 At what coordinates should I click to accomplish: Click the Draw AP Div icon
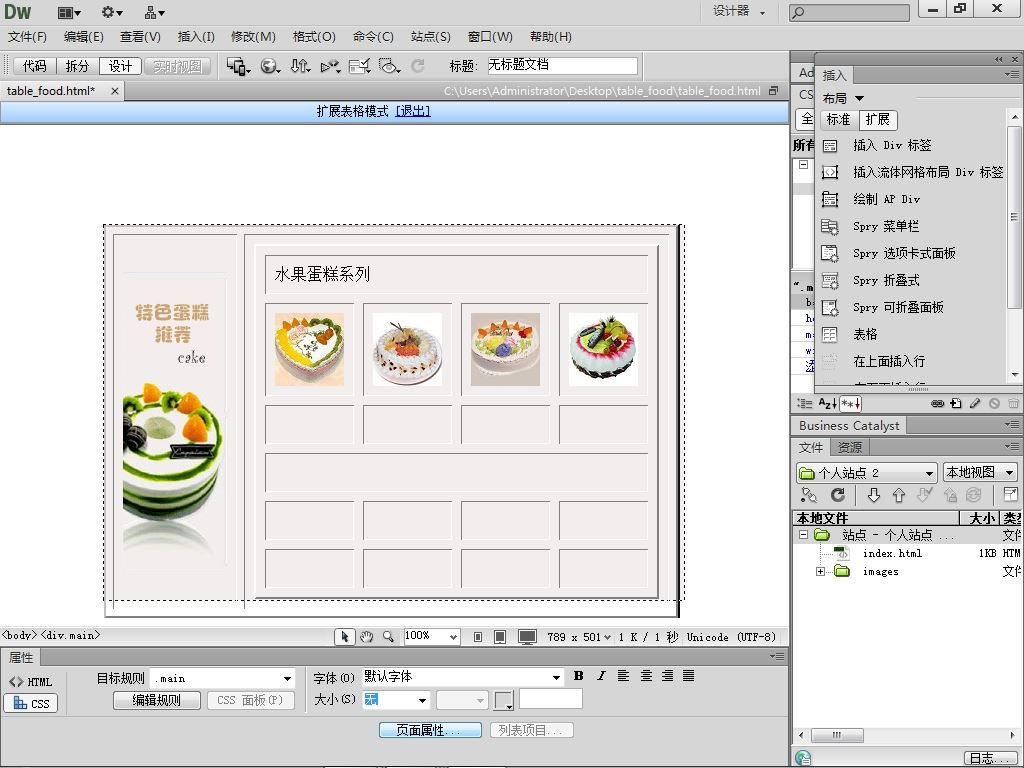pyautogui.click(x=829, y=199)
